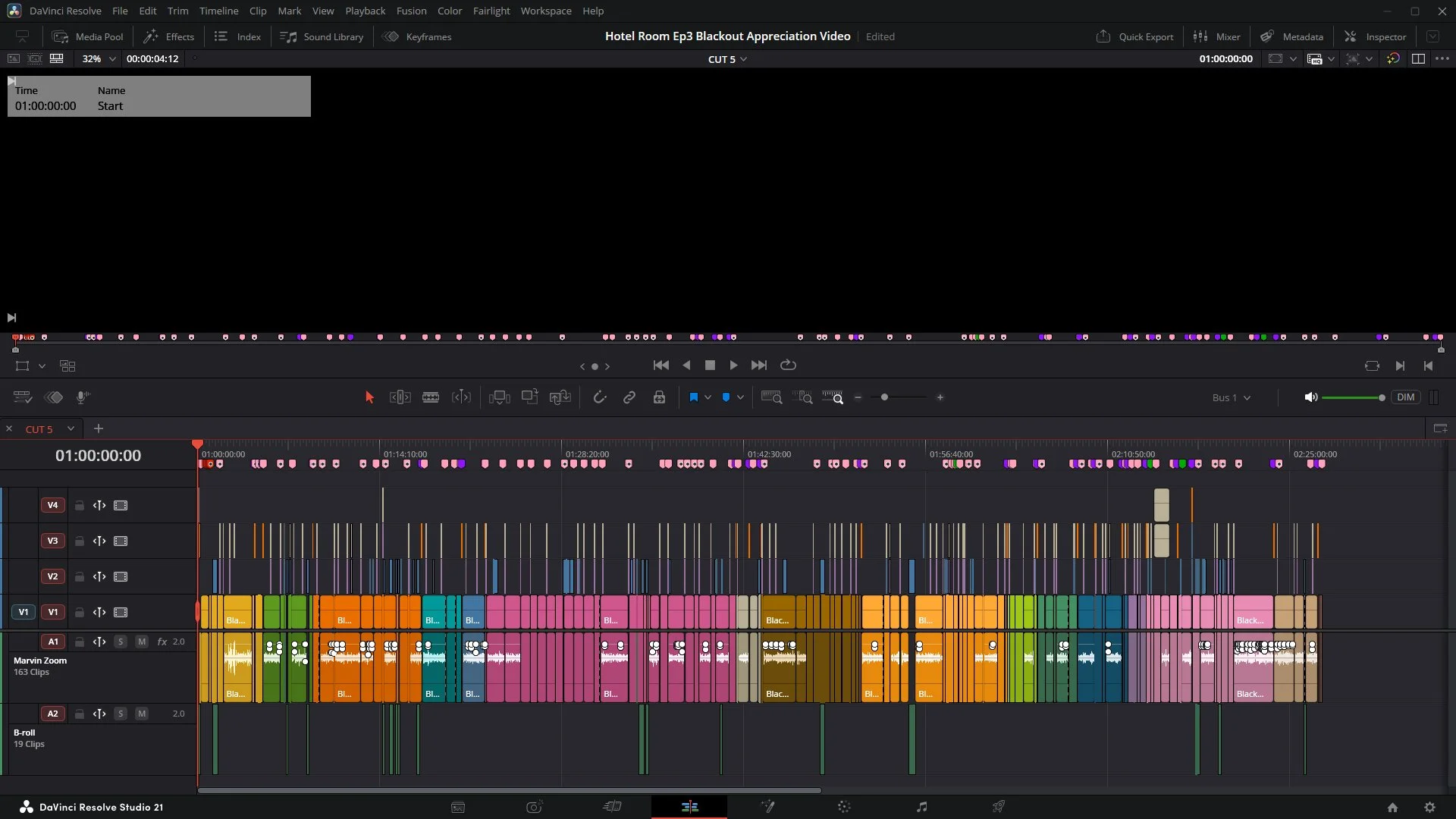Click the Replace Clip icon
The width and height of the screenshot is (1456, 819).
pyautogui.click(x=560, y=397)
